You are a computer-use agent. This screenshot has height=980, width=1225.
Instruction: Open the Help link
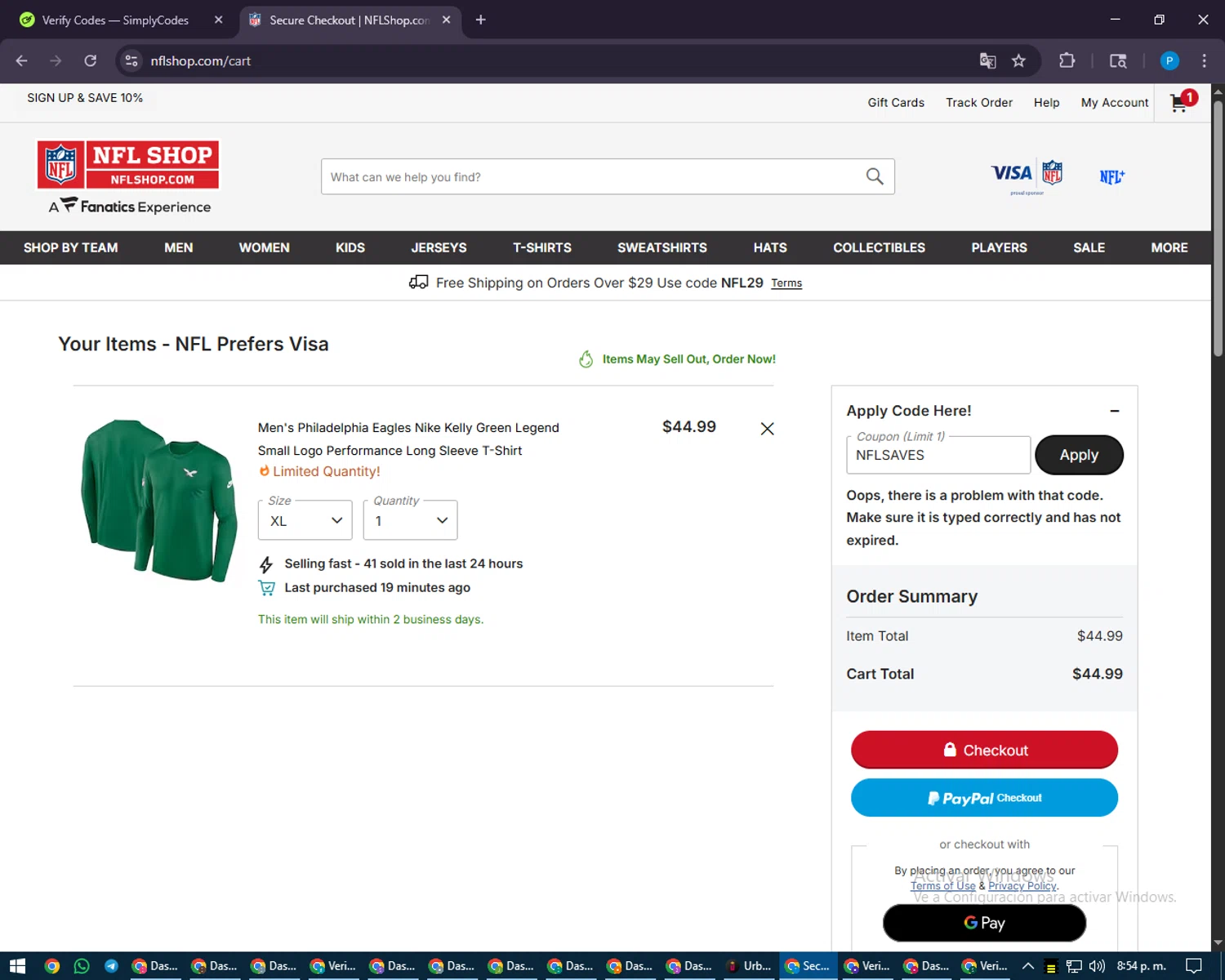[1046, 103]
